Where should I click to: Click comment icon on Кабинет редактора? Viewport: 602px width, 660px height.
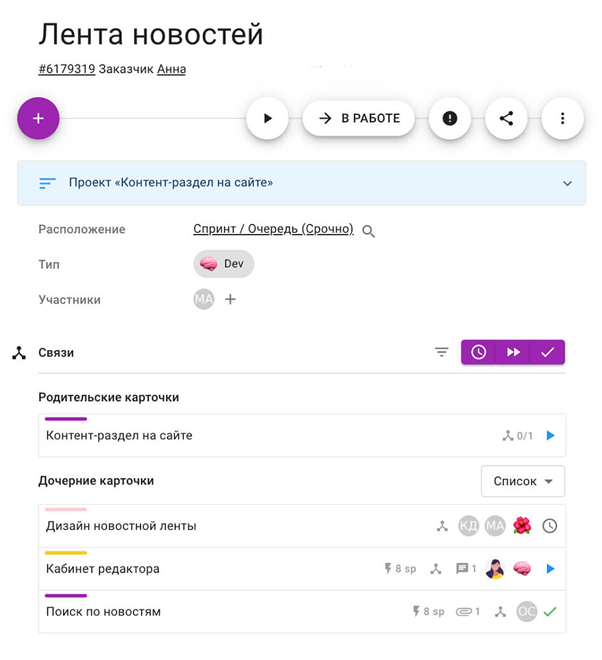point(462,569)
